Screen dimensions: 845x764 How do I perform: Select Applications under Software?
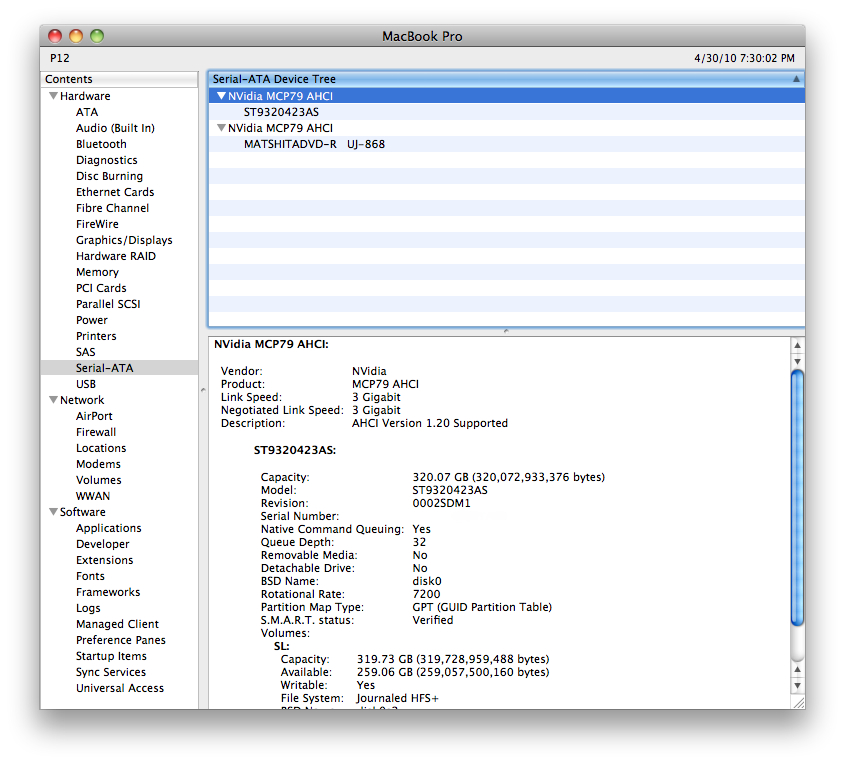click(108, 528)
